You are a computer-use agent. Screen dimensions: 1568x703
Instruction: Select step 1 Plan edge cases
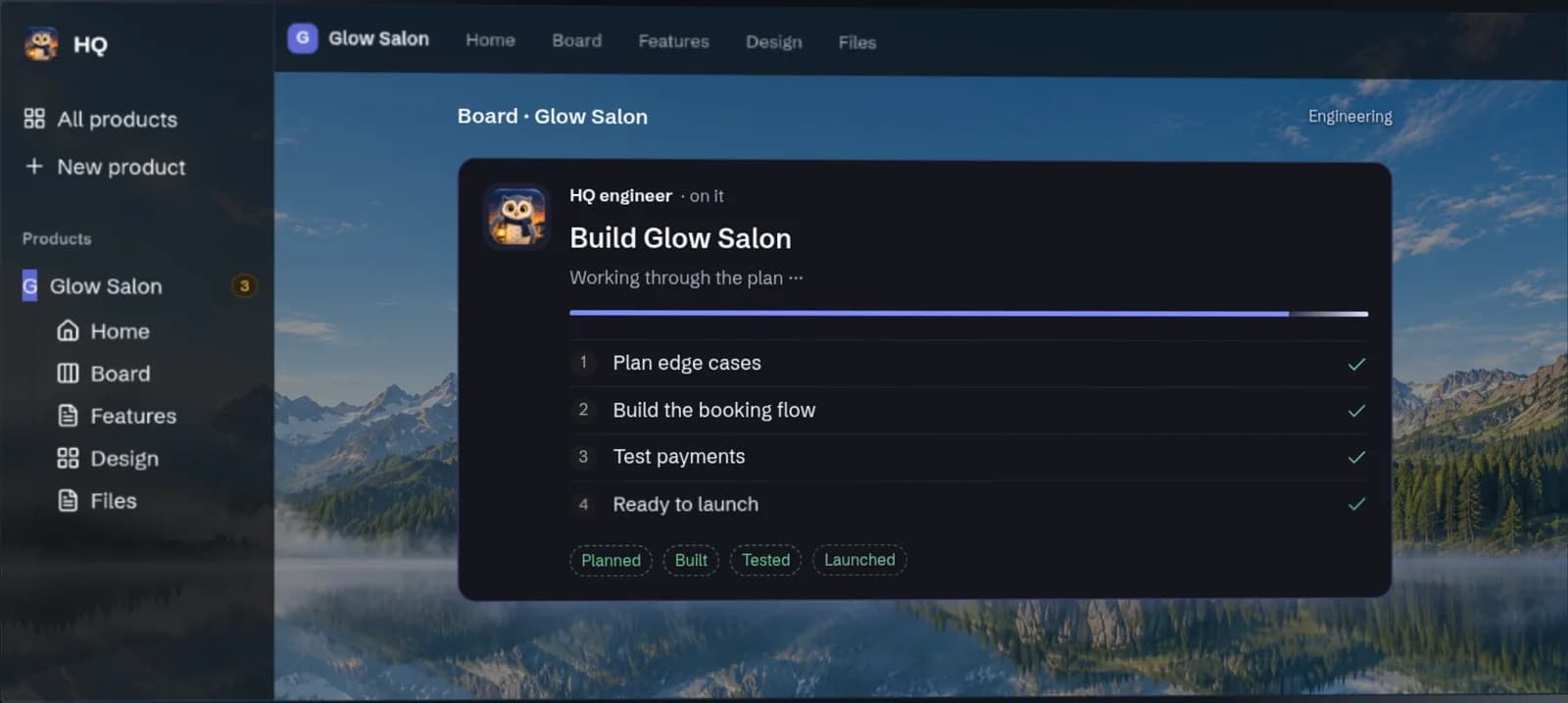click(968, 363)
